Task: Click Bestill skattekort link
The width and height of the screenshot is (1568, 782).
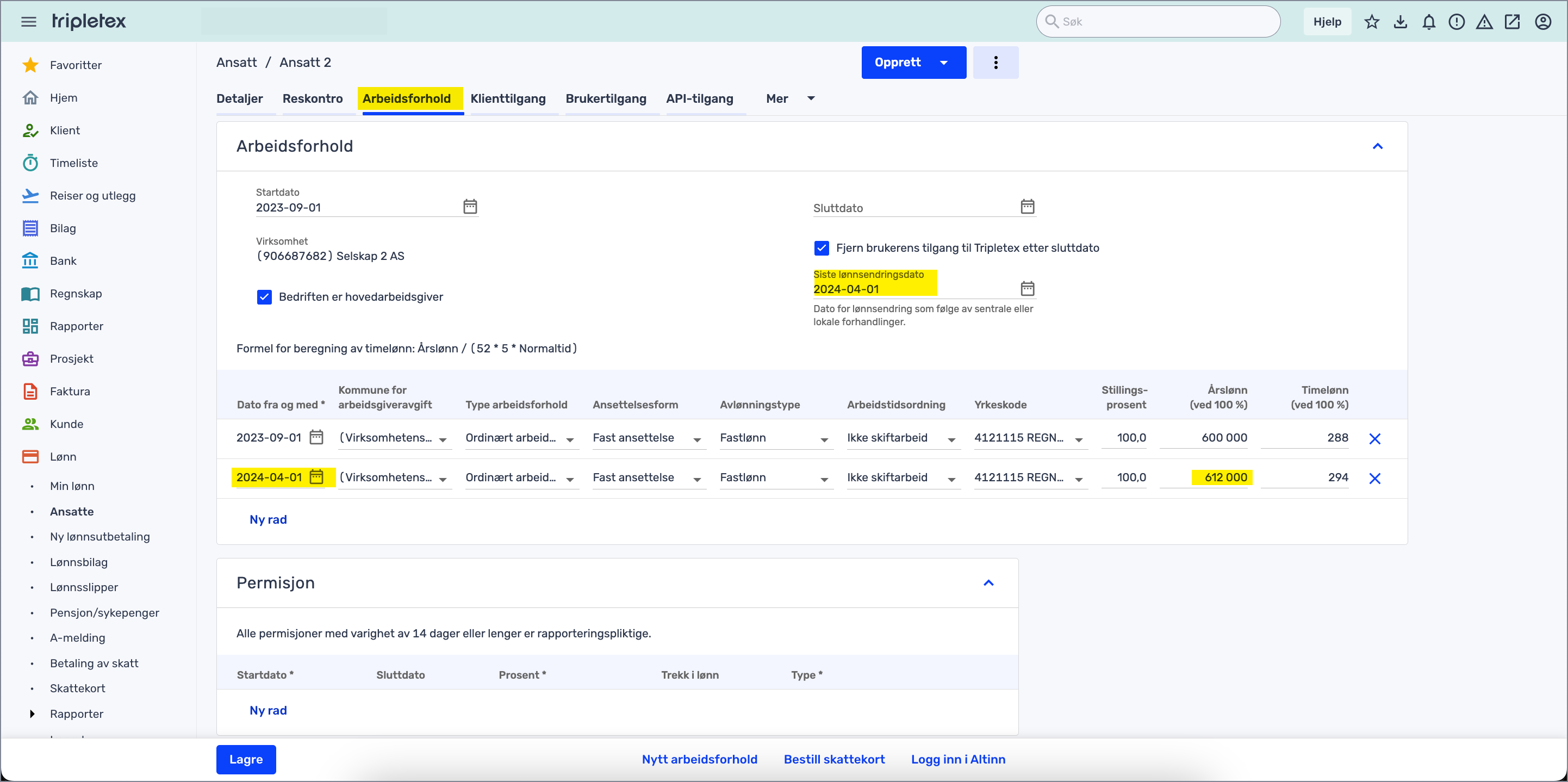Action: point(834,760)
